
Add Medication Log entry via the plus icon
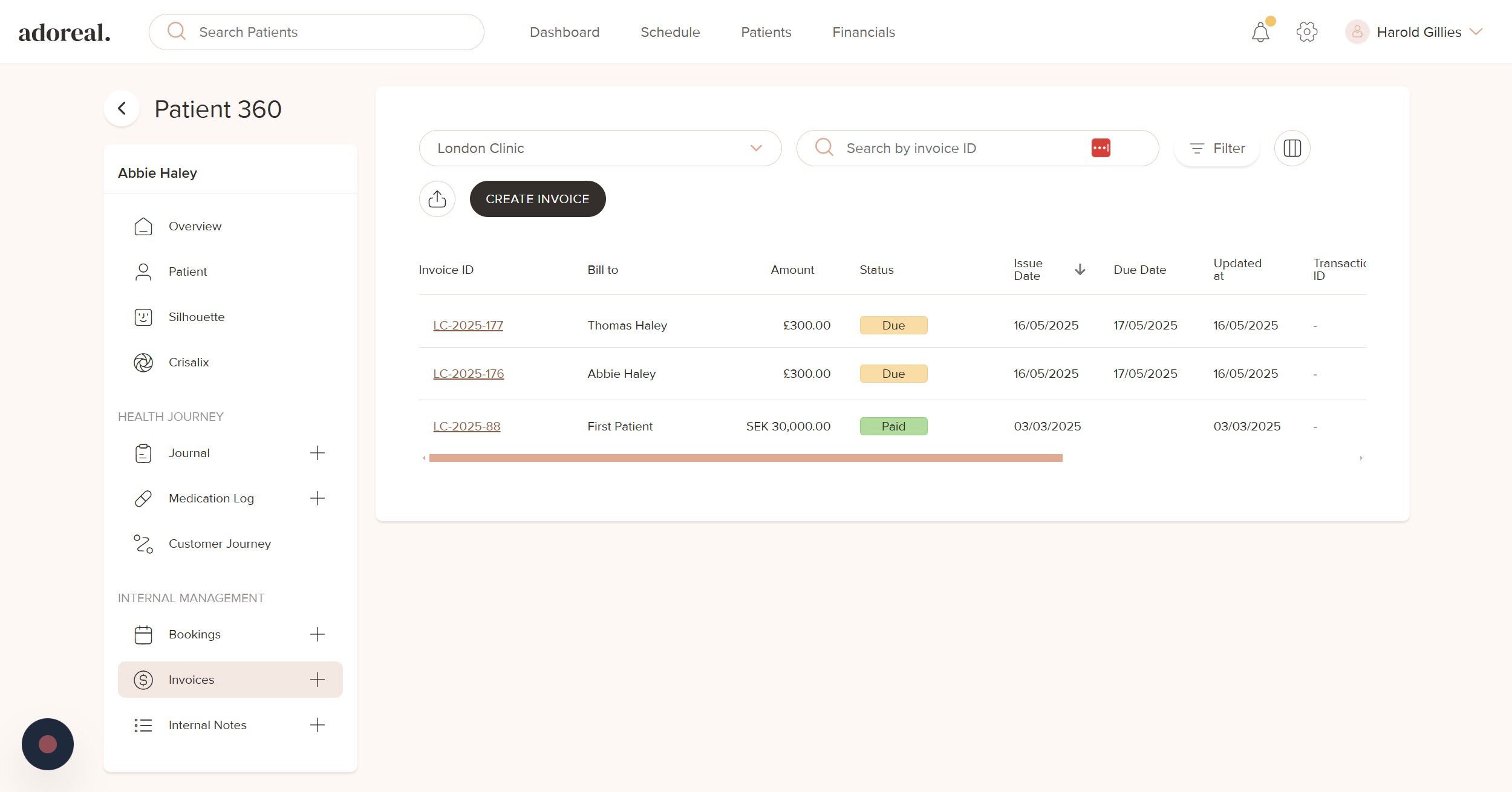(317, 498)
